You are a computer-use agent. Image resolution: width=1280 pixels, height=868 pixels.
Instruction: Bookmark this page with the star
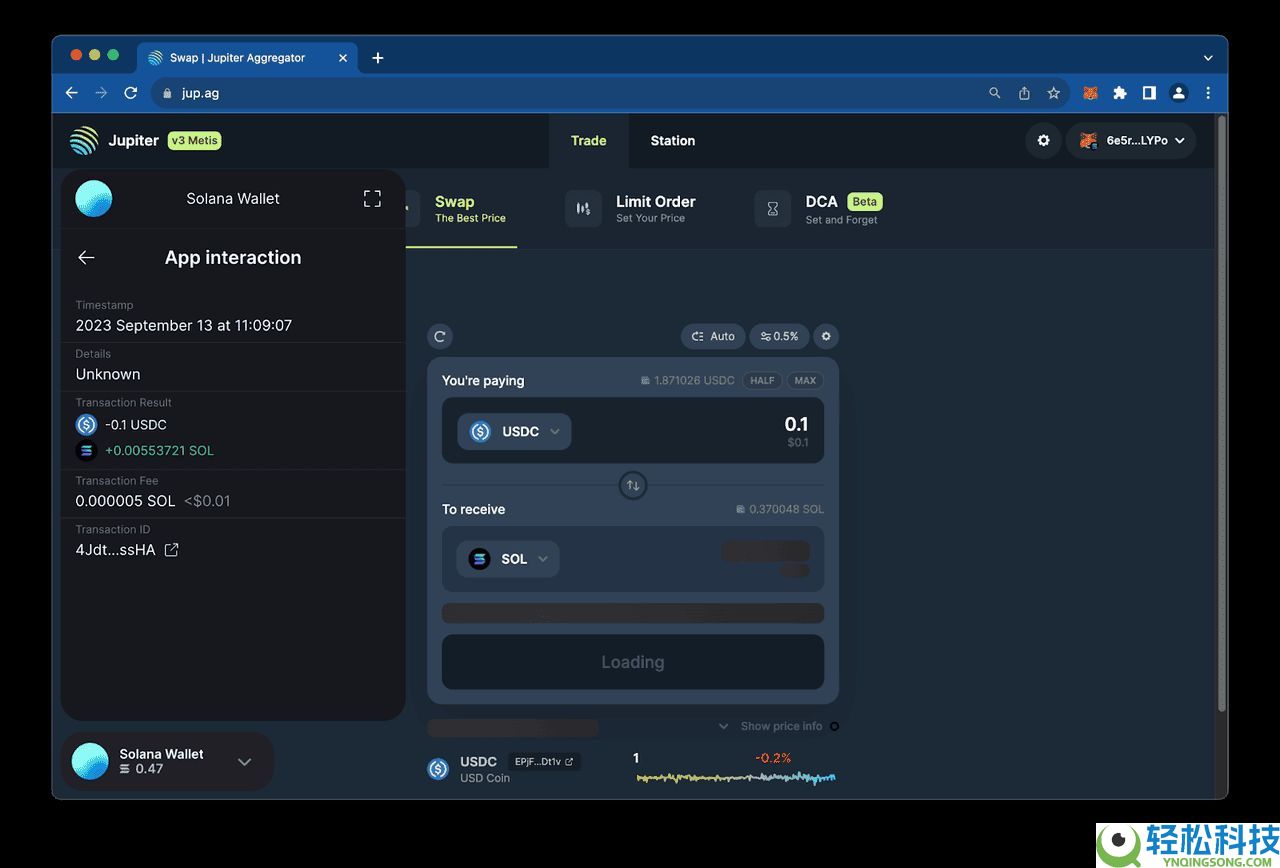pos(1053,93)
